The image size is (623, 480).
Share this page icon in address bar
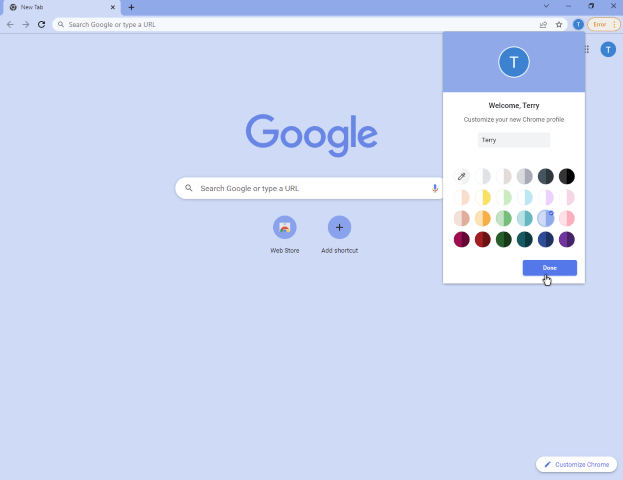[x=543, y=25]
